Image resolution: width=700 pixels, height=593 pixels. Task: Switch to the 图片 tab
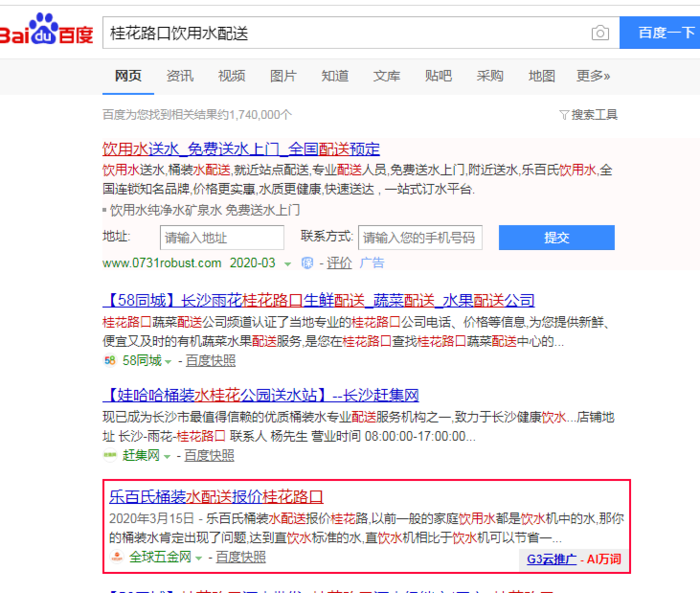tap(283, 76)
